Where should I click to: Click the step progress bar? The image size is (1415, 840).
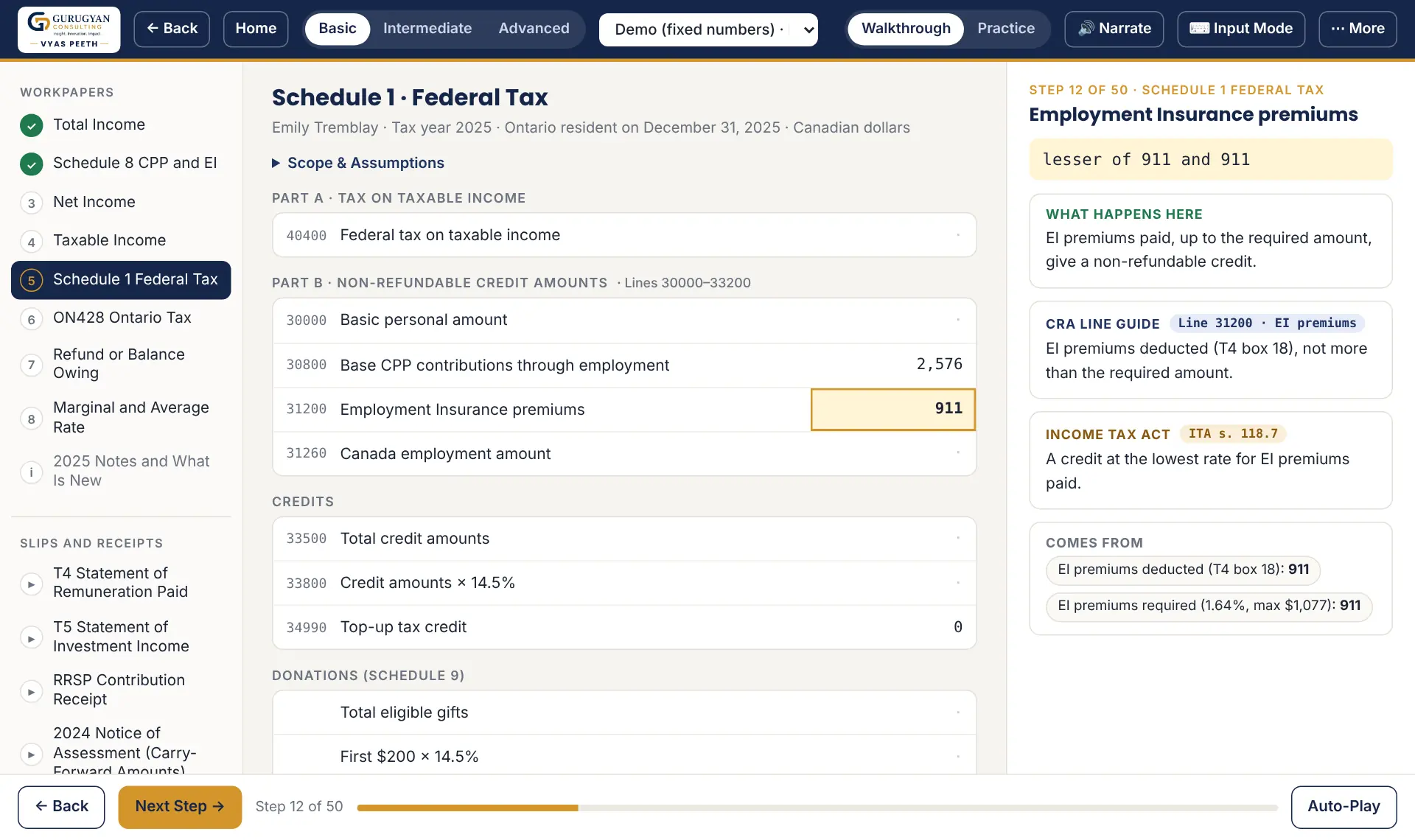tap(817, 808)
